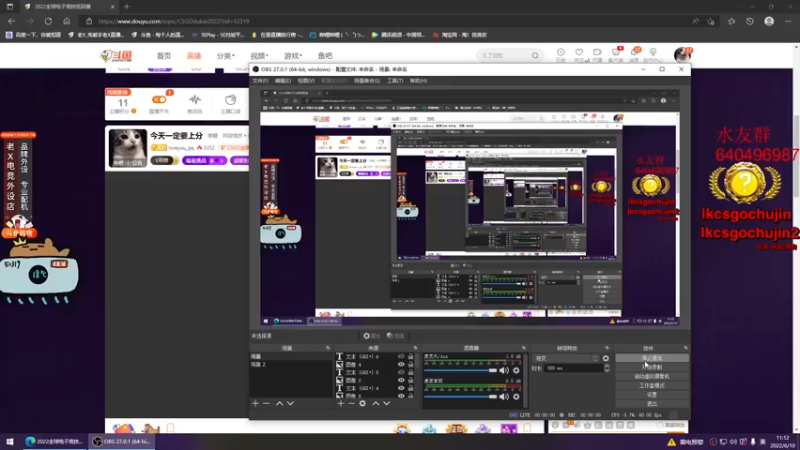
Task: Click the 工作室模式 studio mode button
Action: (x=652, y=386)
